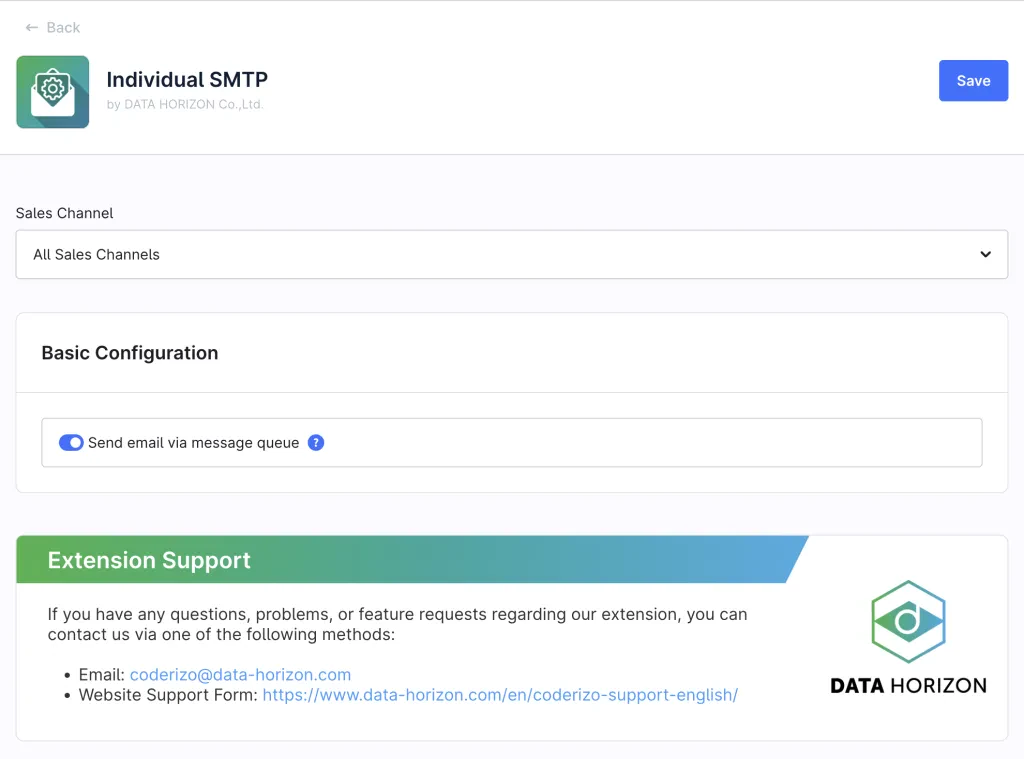Open the coderizo@data-horizon.com email link
This screenshot has height=759, width=1024.
240,675
